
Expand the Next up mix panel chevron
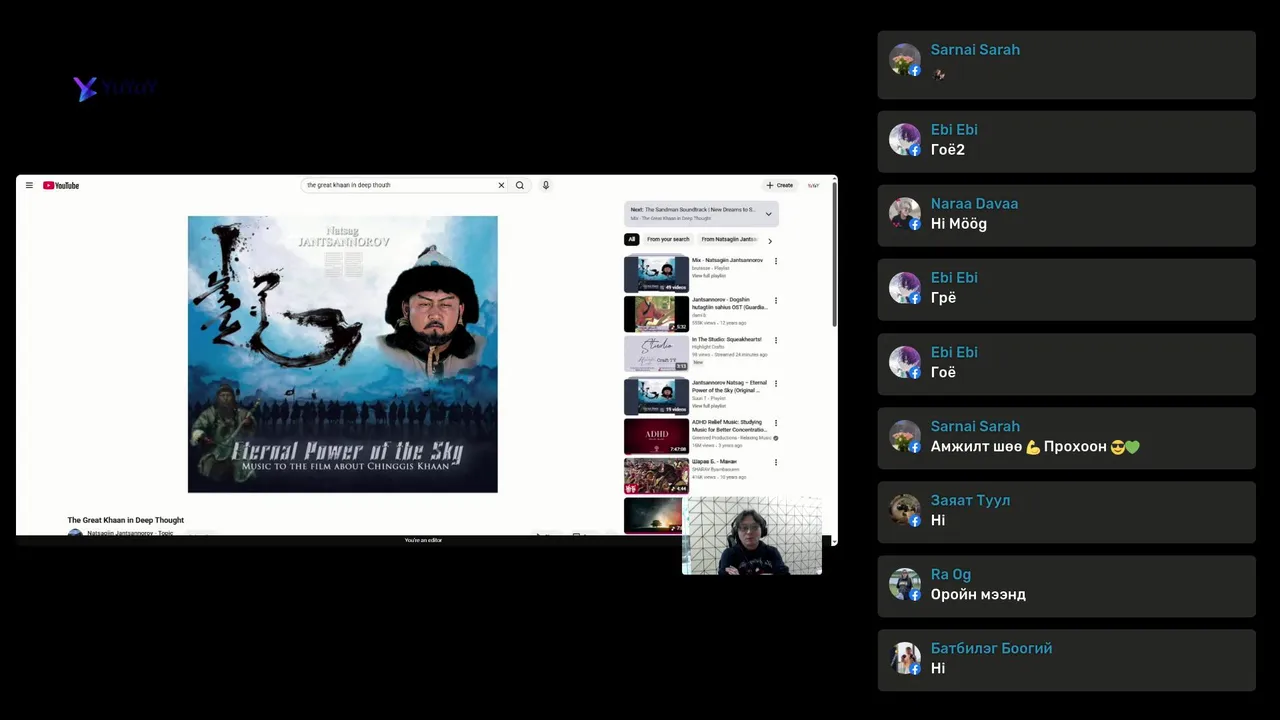[768, 214]
